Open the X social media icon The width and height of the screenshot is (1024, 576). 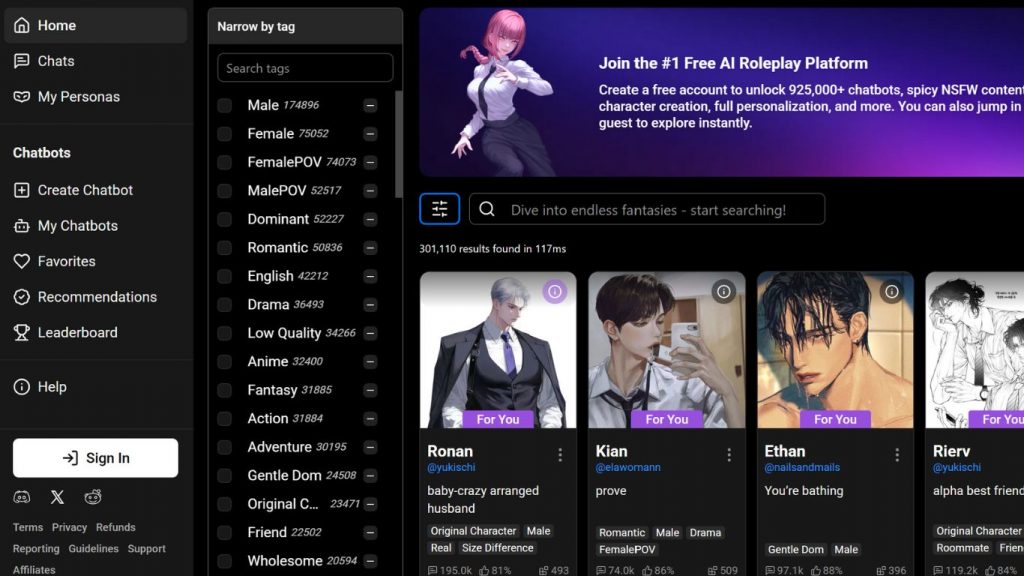(57, 497)
